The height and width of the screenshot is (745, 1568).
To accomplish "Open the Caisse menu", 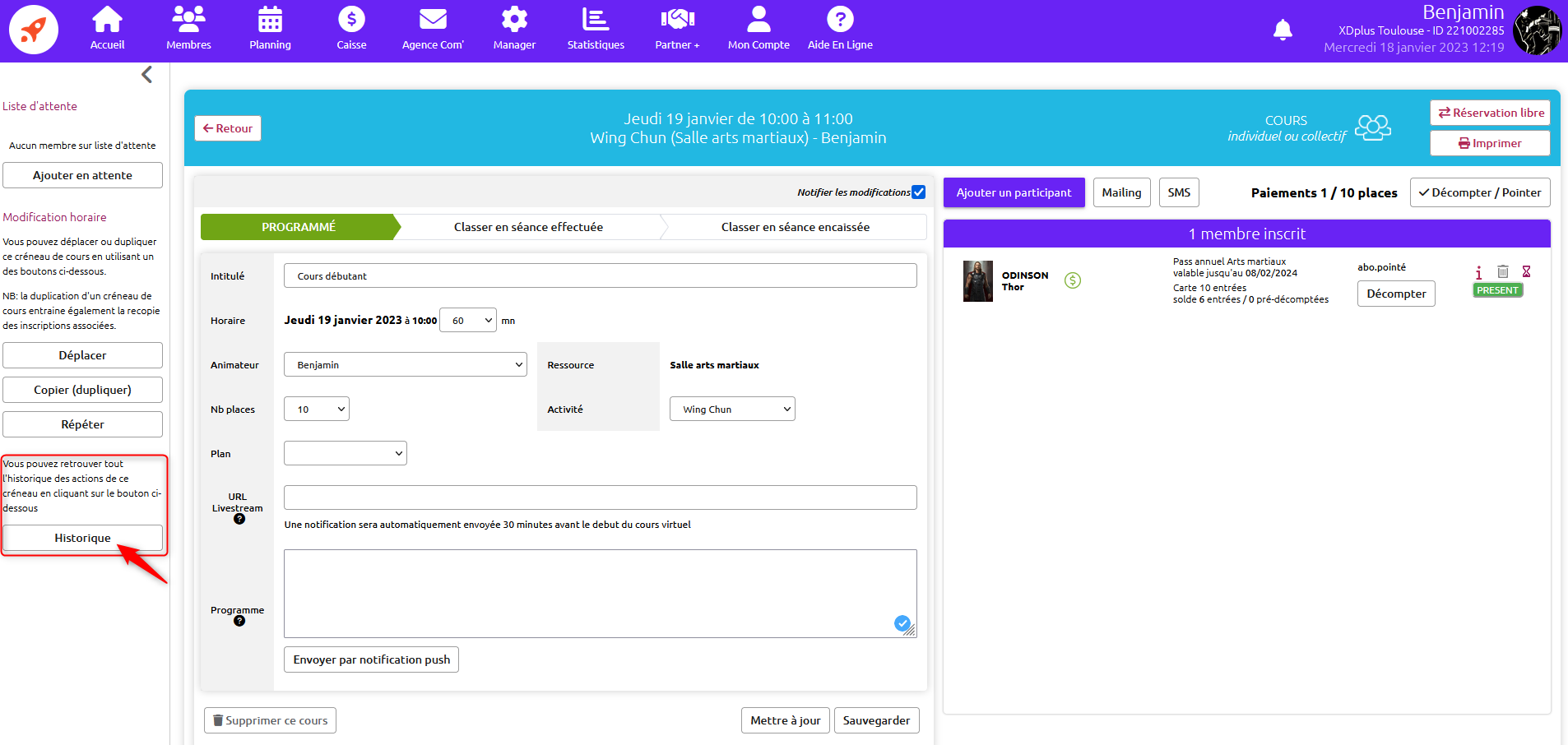I will coord(351,30).
